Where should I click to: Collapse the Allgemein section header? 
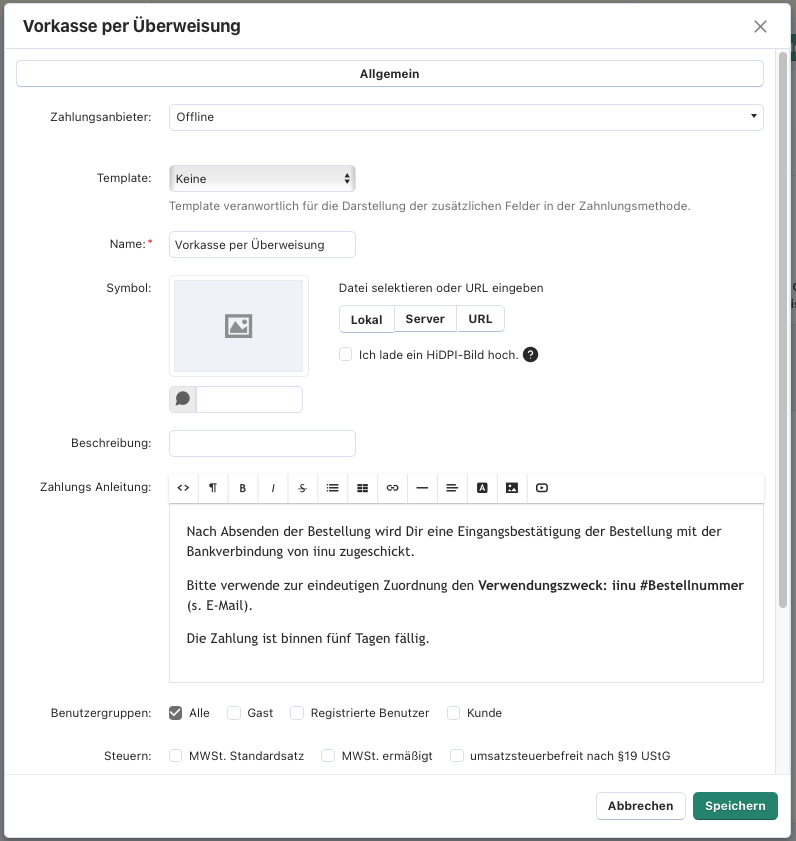[389, 74]
